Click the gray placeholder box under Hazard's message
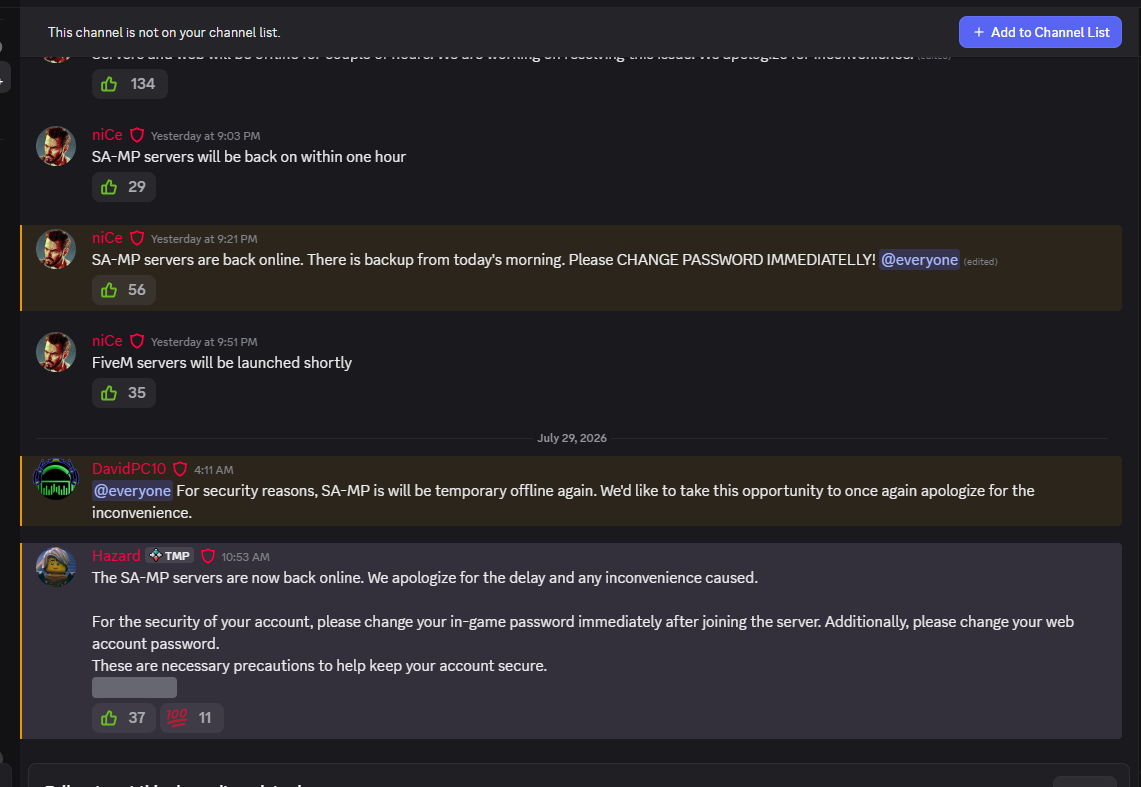This screenshot has width=1141, height=787. [x=135, y=687]
